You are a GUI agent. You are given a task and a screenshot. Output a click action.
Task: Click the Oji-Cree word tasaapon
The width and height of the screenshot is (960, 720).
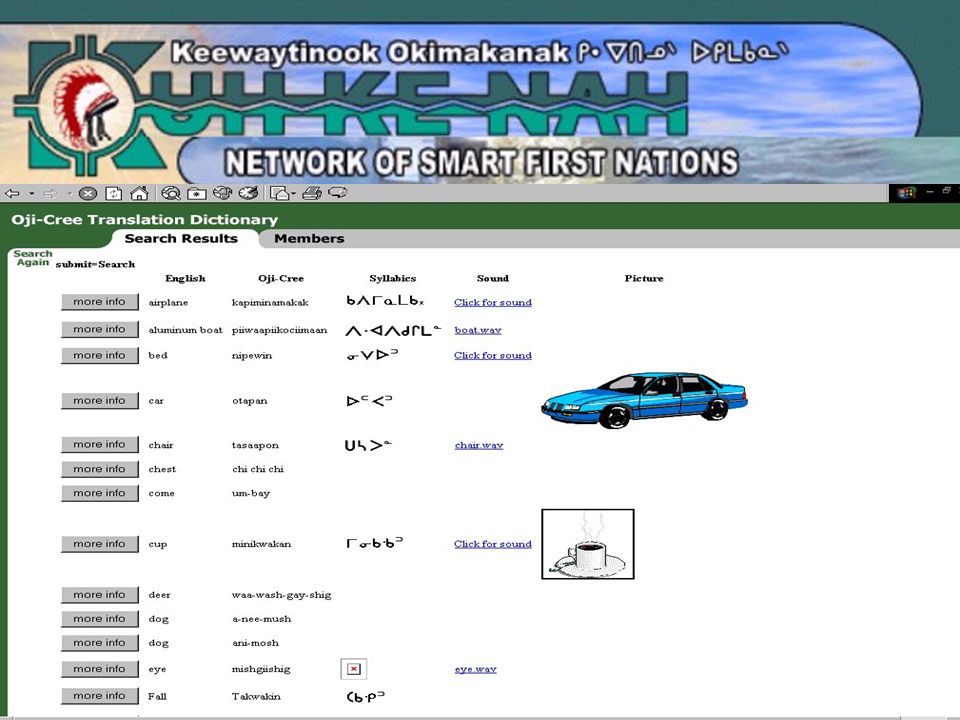pos(255,445)
